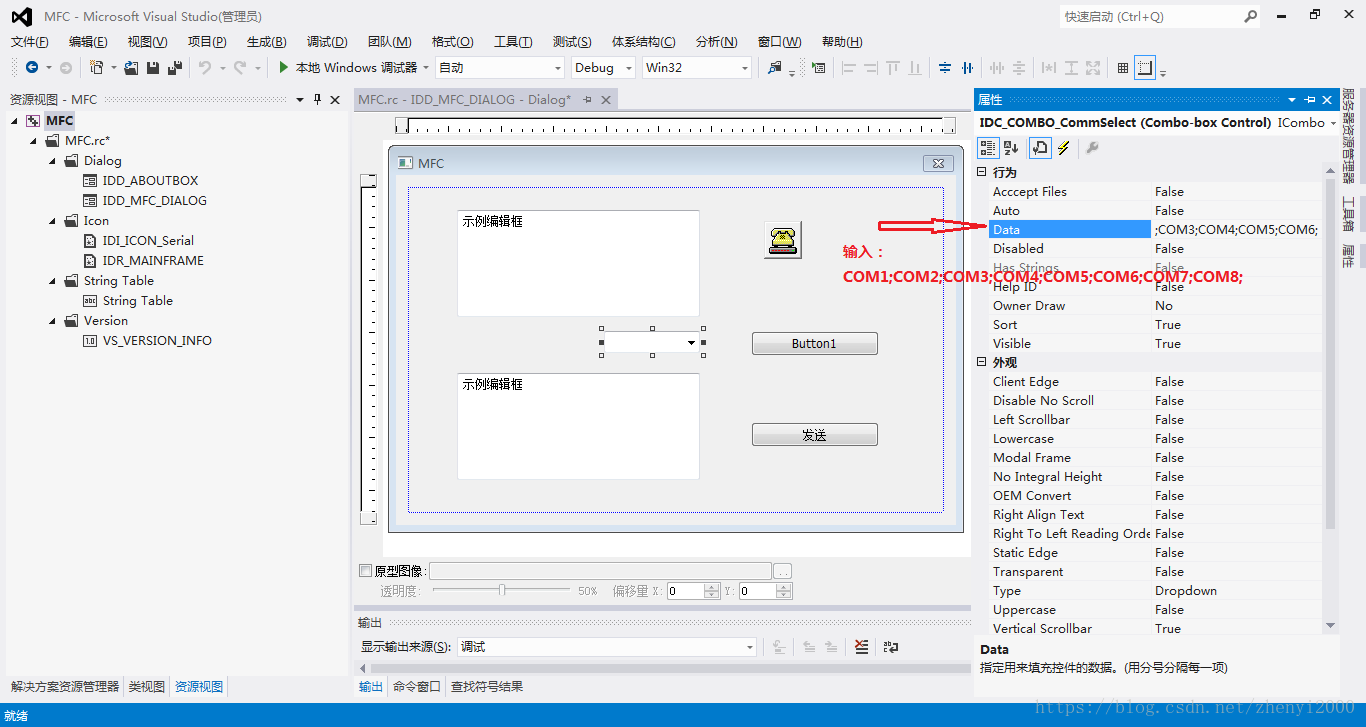Click the properties page icon in properties panel
Viewport: 1366px width, 727px height.
pos(1040,148)
